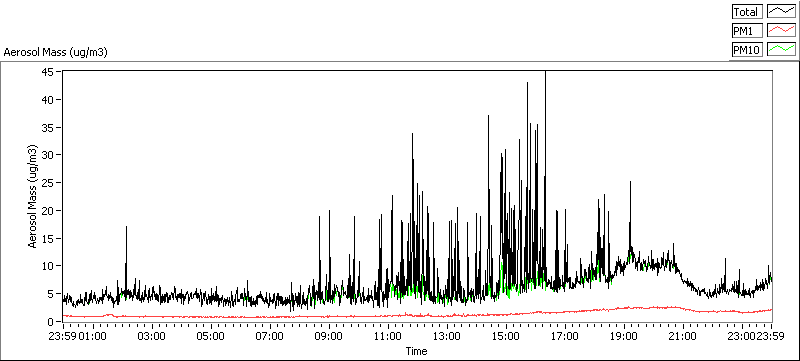Click the 03:00 time axis label
Screen dimensions: 800x361
pos(152,337)
